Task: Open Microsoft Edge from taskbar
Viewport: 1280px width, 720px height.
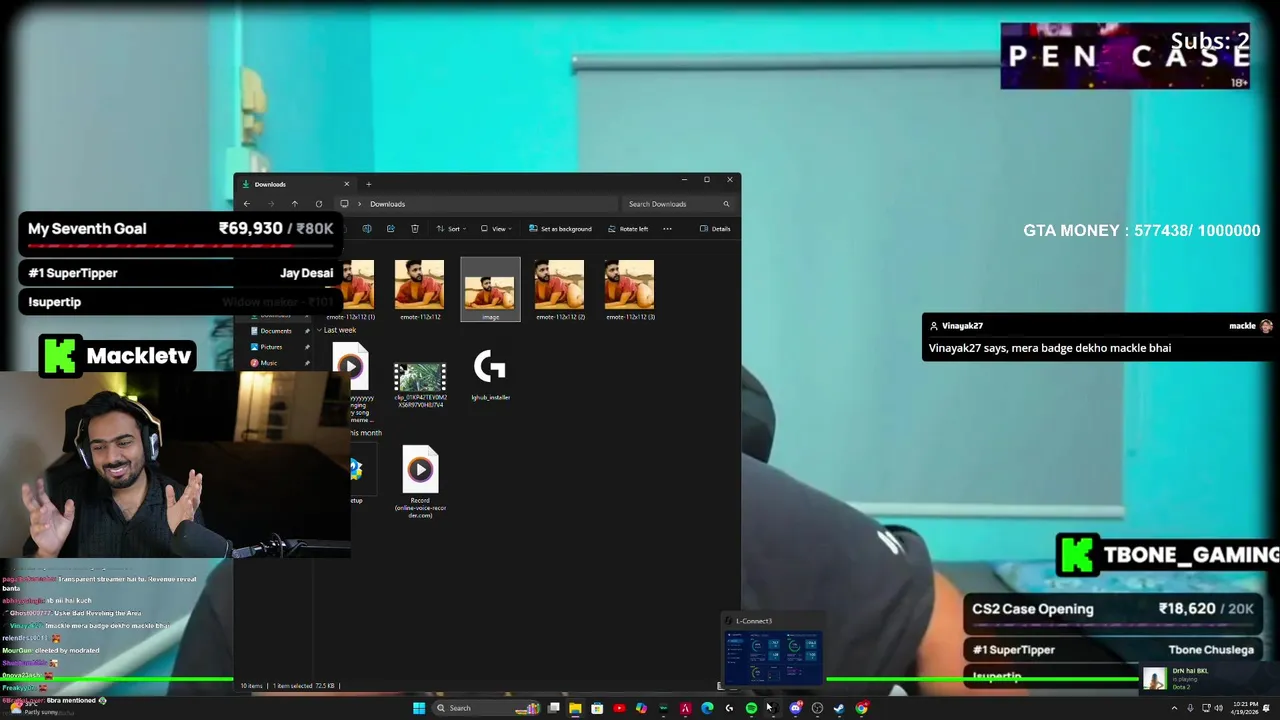Action: [x=707, y=708]
